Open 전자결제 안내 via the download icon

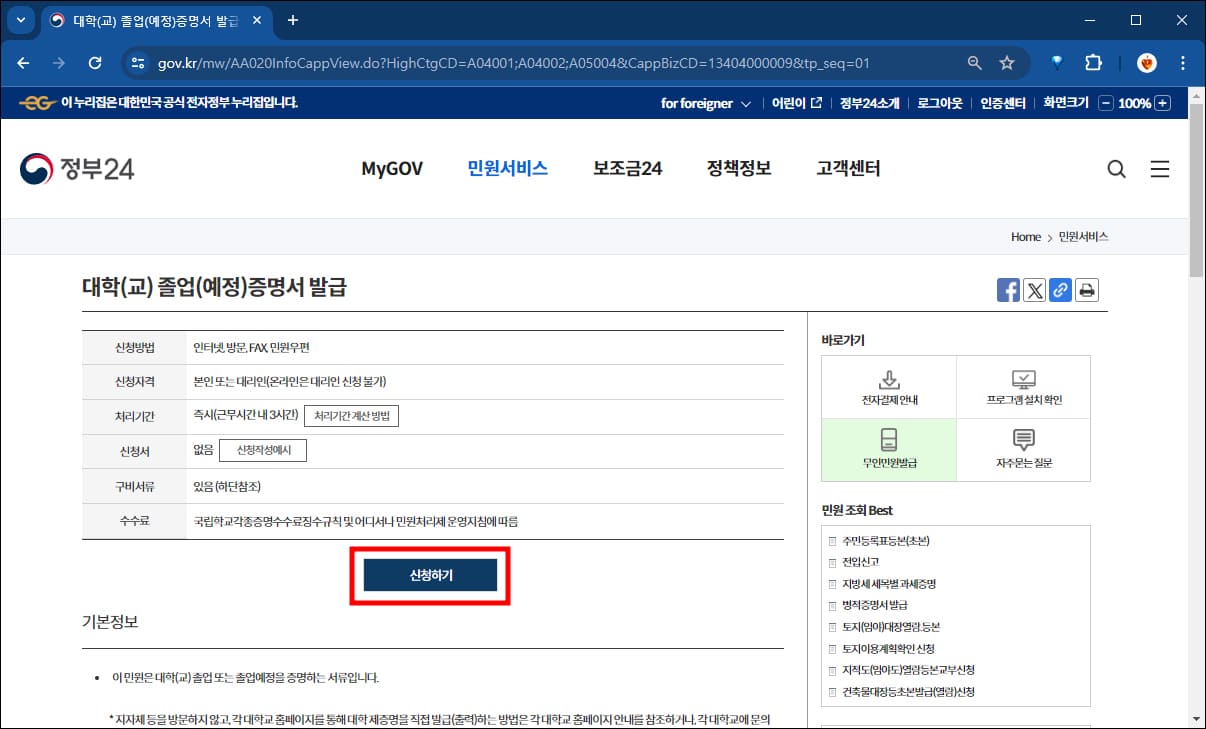[x=889, y=386]
